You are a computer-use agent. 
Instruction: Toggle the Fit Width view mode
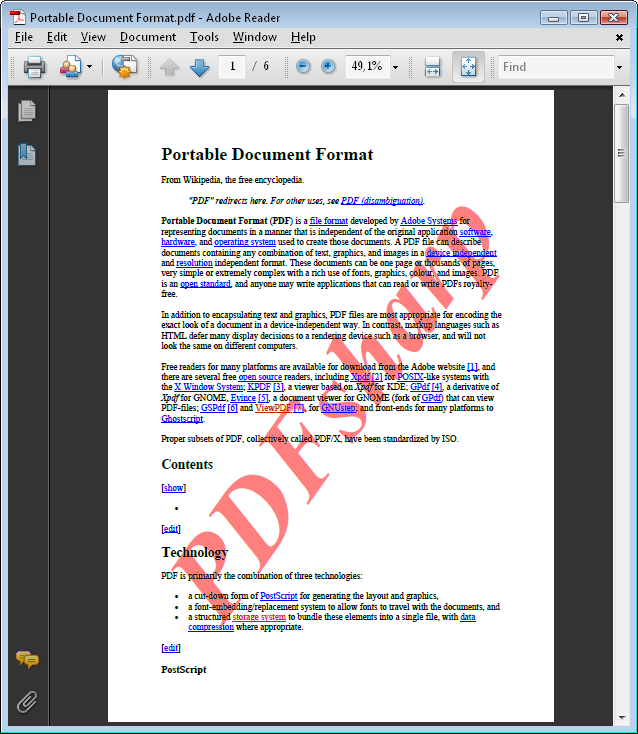432,67
